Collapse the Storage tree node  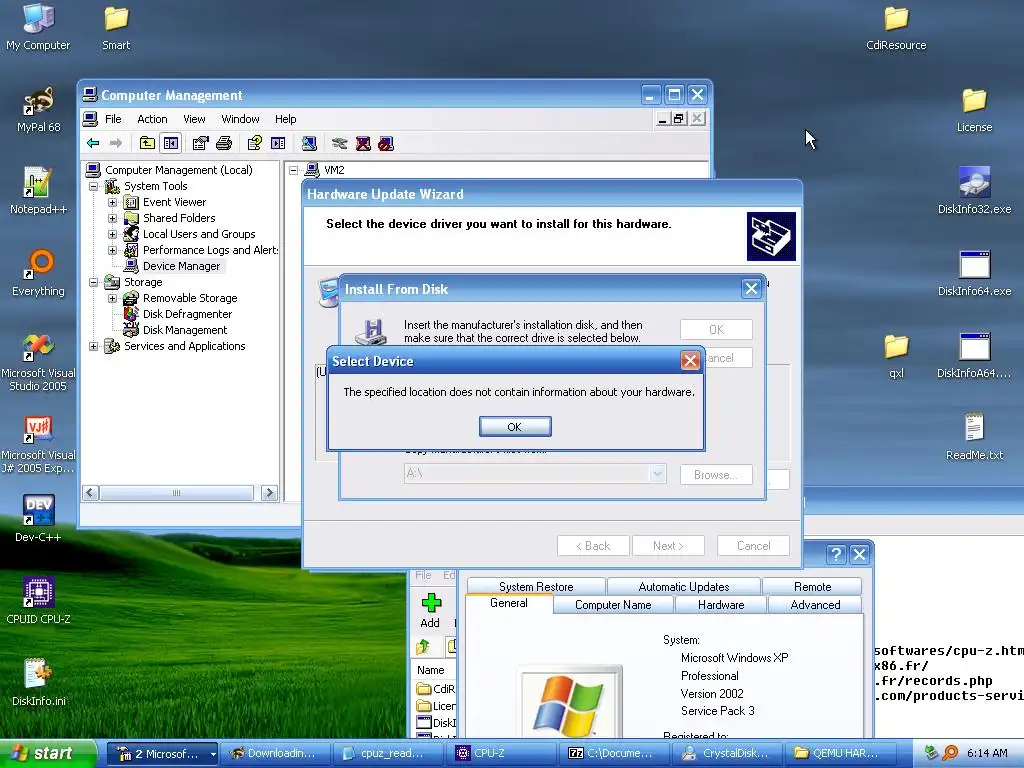tap(93, 282)
